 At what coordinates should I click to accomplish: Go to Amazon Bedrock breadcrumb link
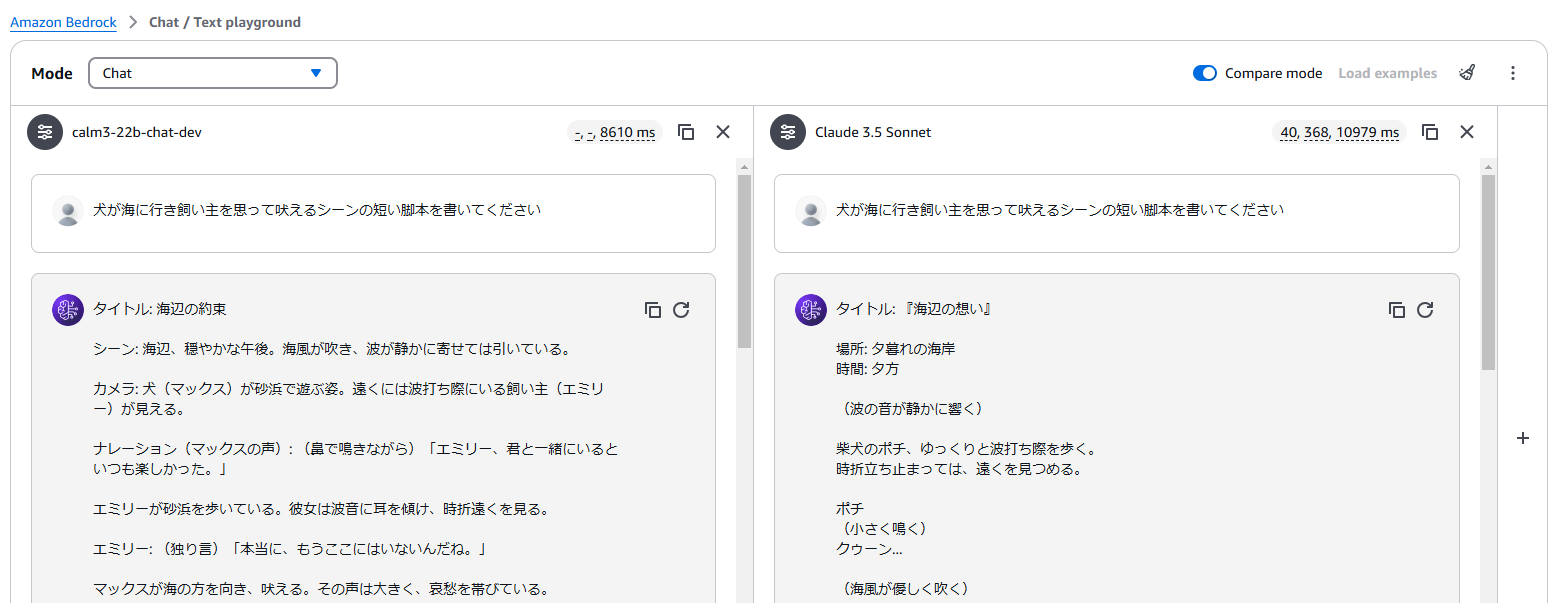(x=63, y=22)
